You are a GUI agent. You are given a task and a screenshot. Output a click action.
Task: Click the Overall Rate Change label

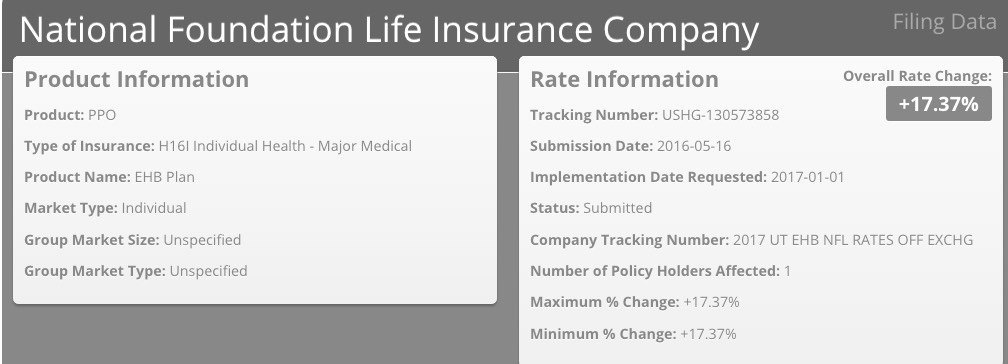point(917,76)
